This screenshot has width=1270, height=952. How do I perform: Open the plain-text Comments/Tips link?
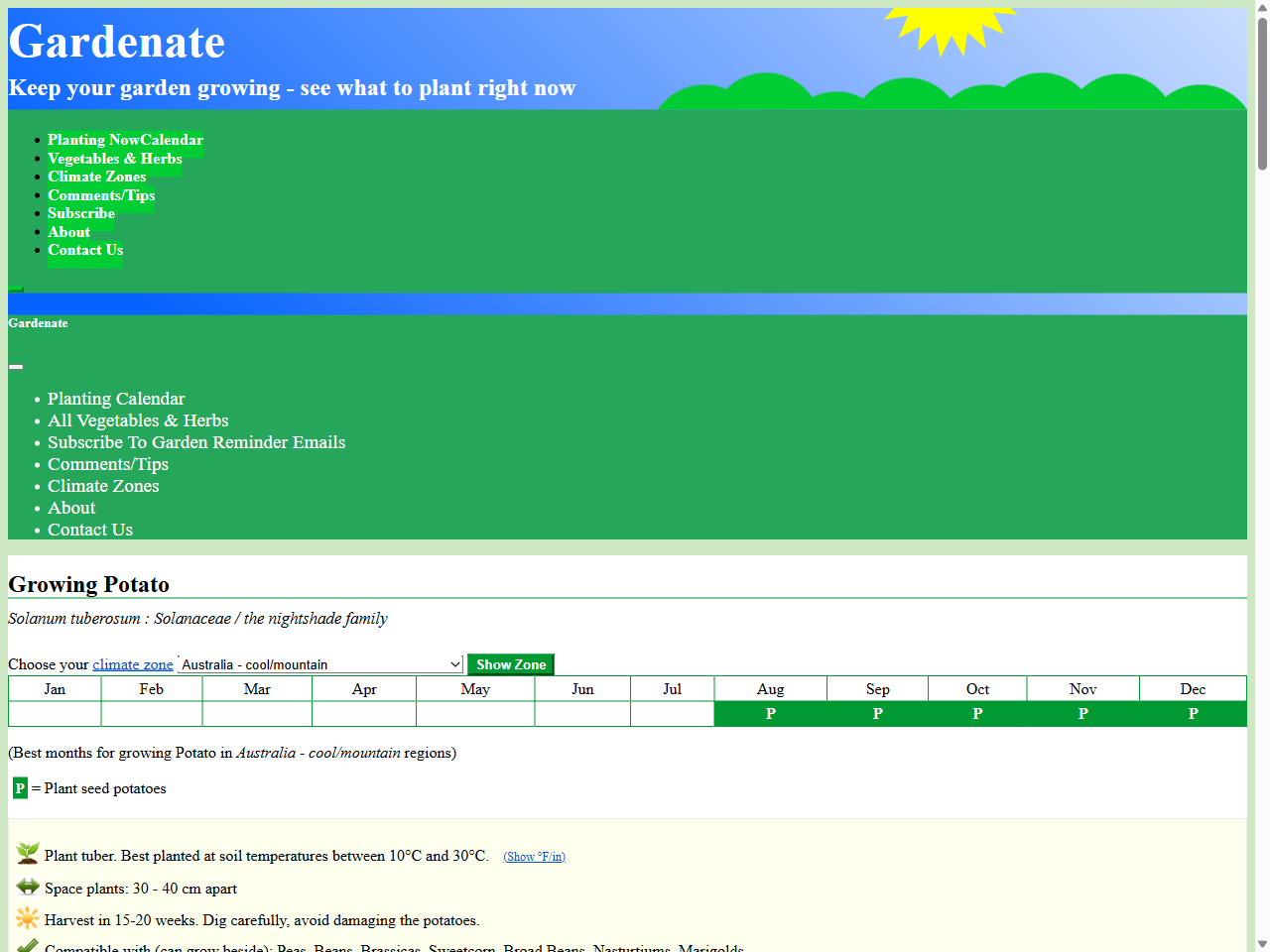coord(108,464)
